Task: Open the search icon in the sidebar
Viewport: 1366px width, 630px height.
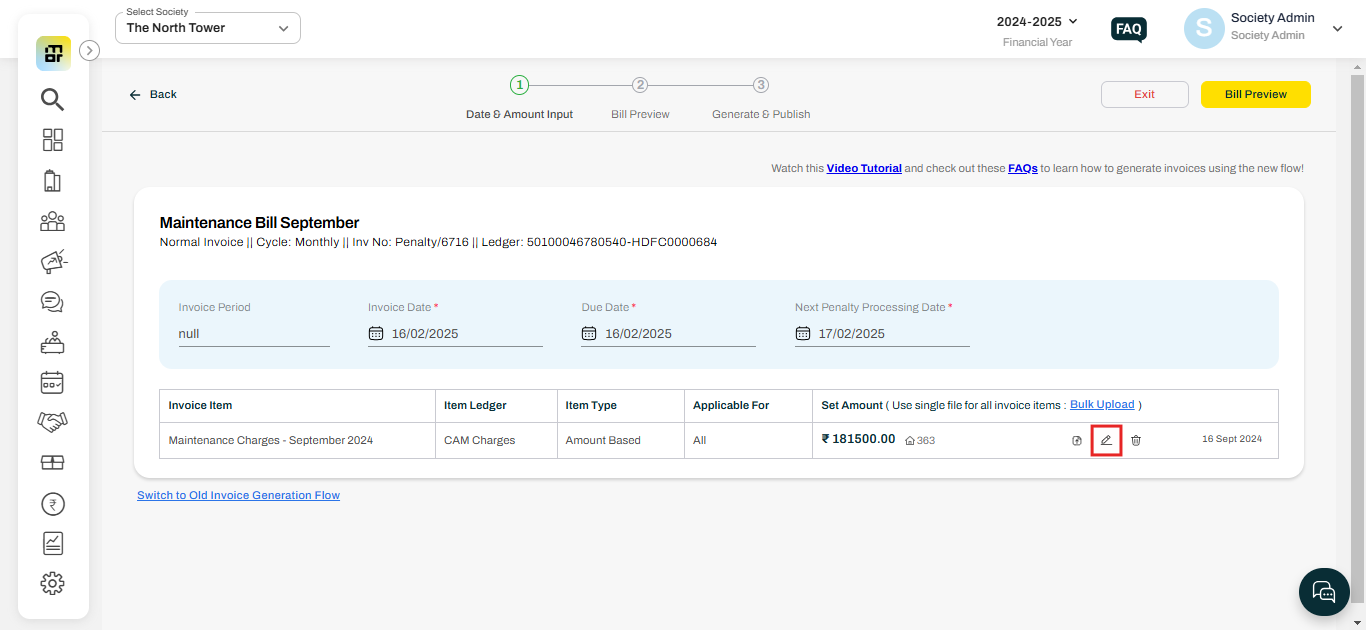Action: pyautogui.click(x=52, y=99)
